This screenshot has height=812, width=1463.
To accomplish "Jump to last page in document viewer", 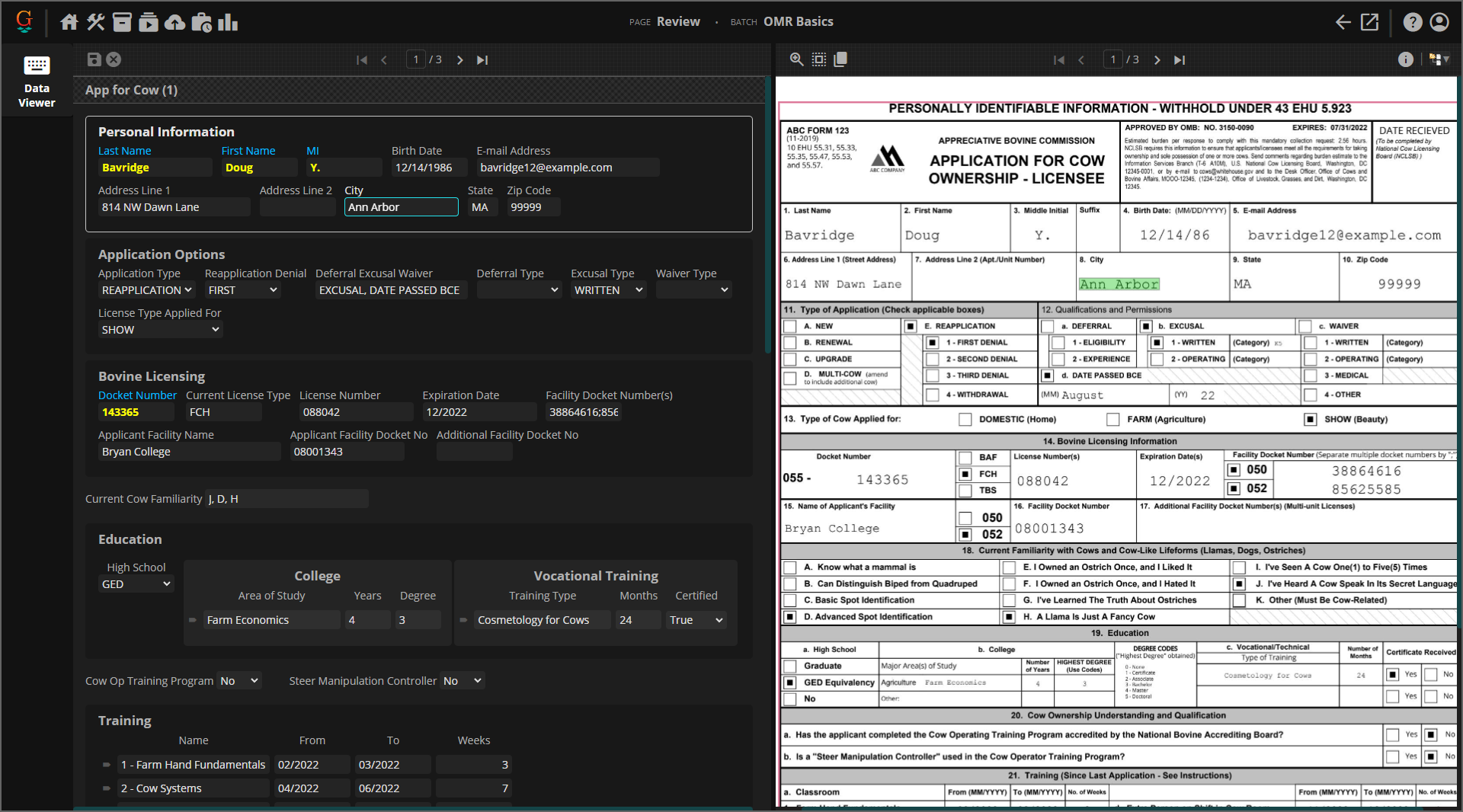I will coord(1180,60).
